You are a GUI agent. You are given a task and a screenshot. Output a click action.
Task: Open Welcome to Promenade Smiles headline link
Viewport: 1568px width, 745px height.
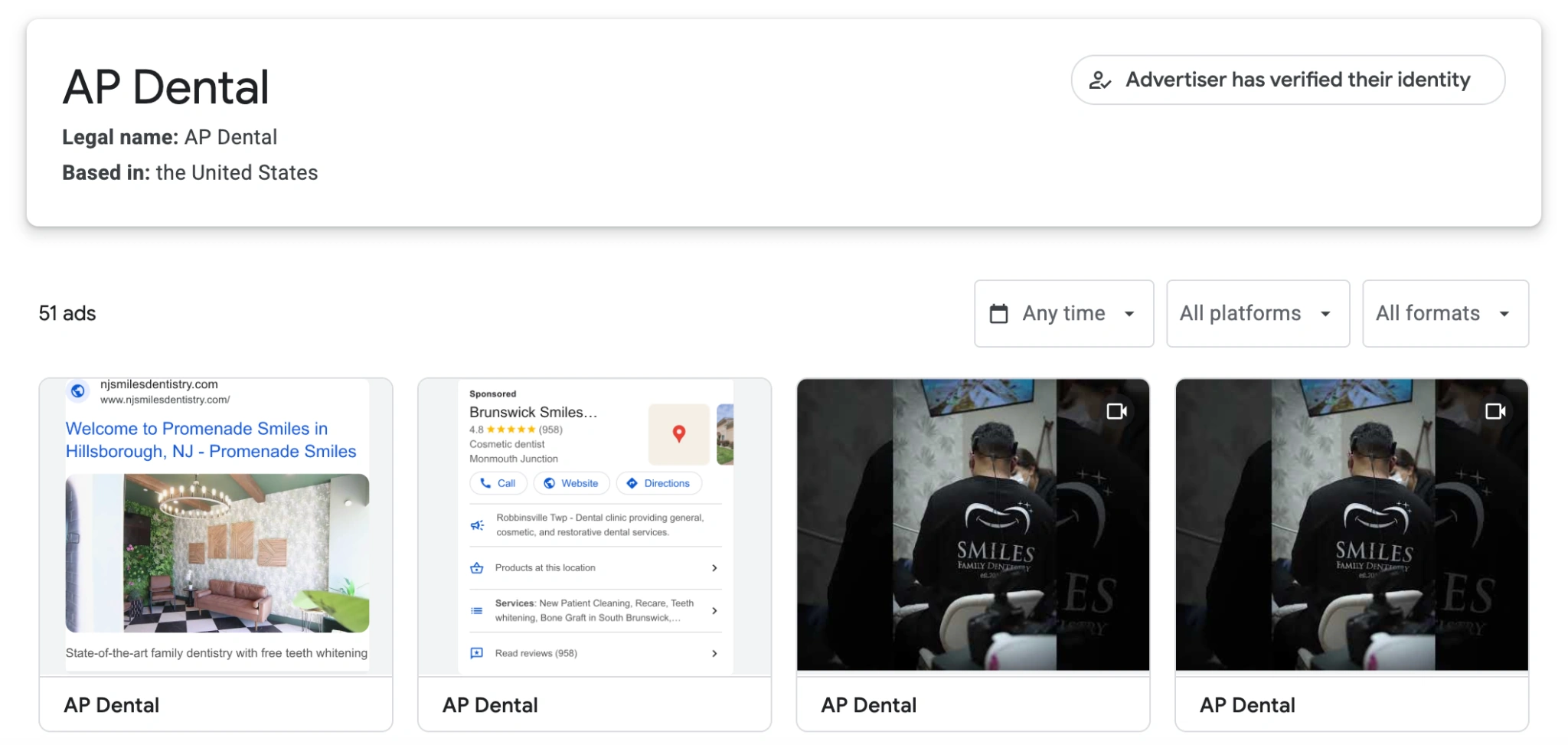click(211, 440)
